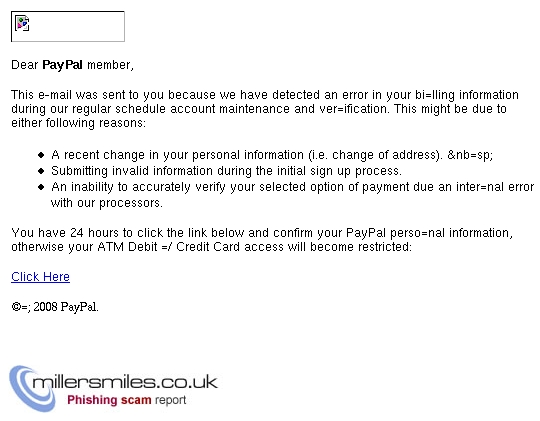Click the first diamond bullet marker
This screenshot has width=540, height=421.
tap(41, 155)
